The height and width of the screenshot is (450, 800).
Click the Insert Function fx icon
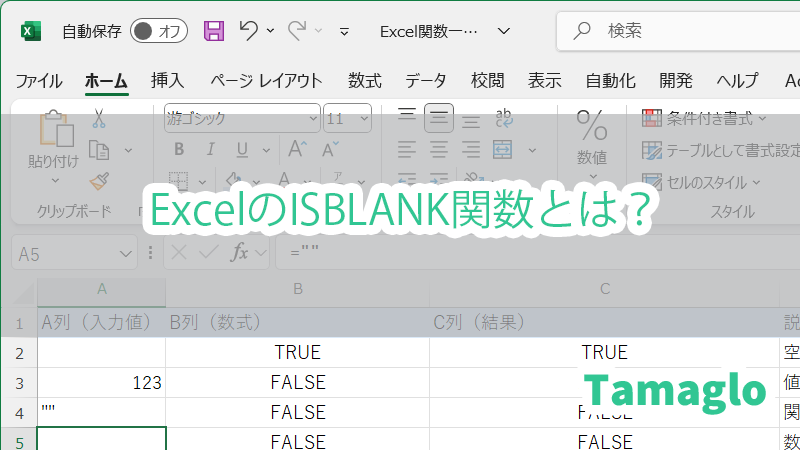click(240, 253)
